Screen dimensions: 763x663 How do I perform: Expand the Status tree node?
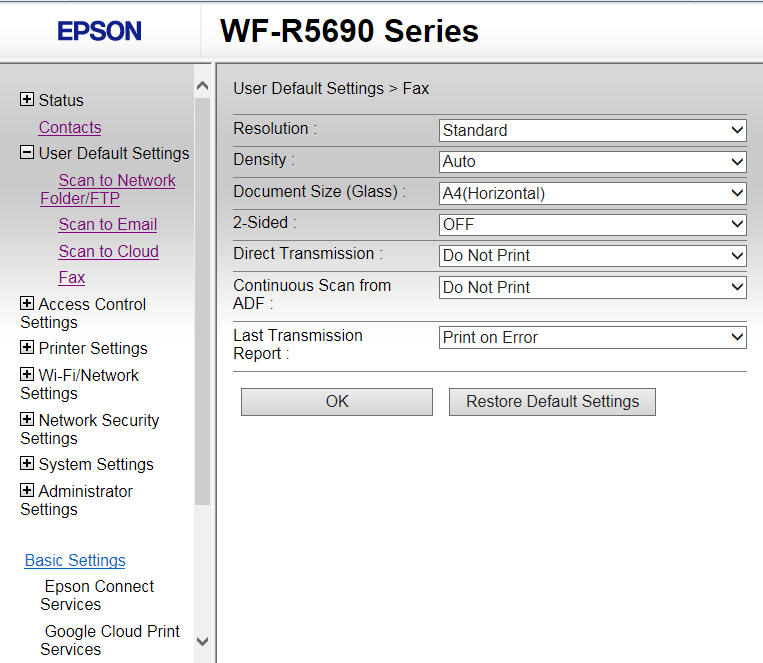[27, 99]
